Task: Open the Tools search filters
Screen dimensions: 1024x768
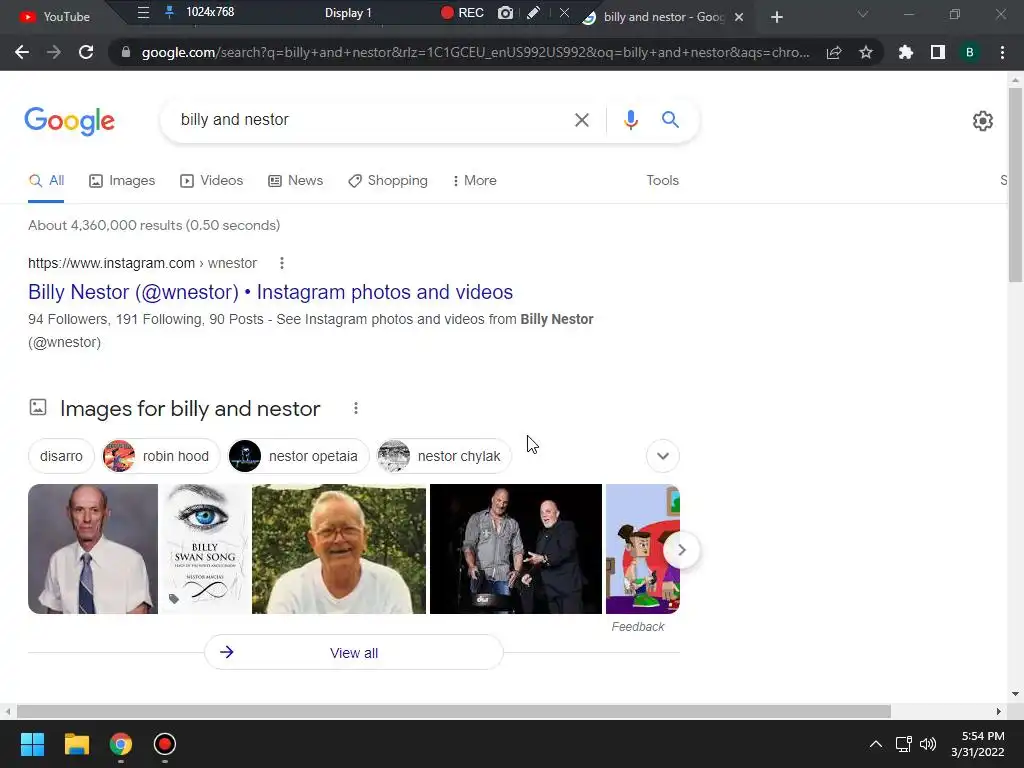Action: 662,180
